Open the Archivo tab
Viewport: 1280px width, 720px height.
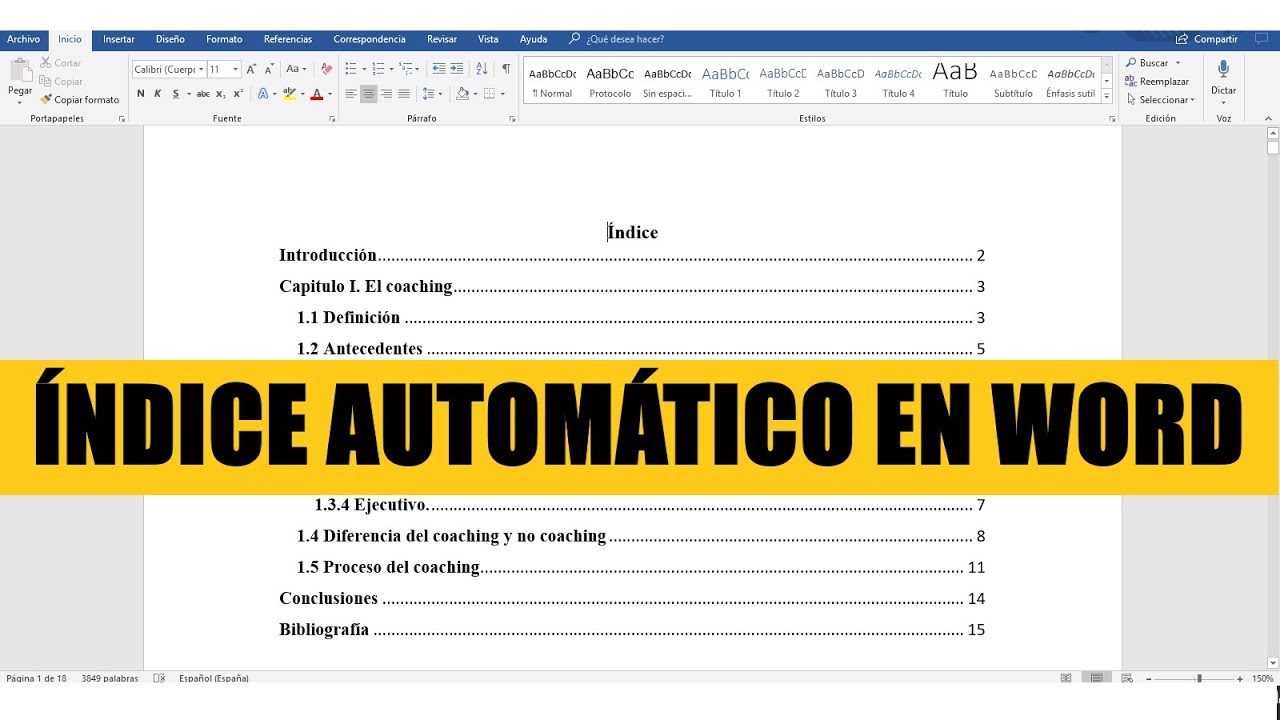click(23, 39)
